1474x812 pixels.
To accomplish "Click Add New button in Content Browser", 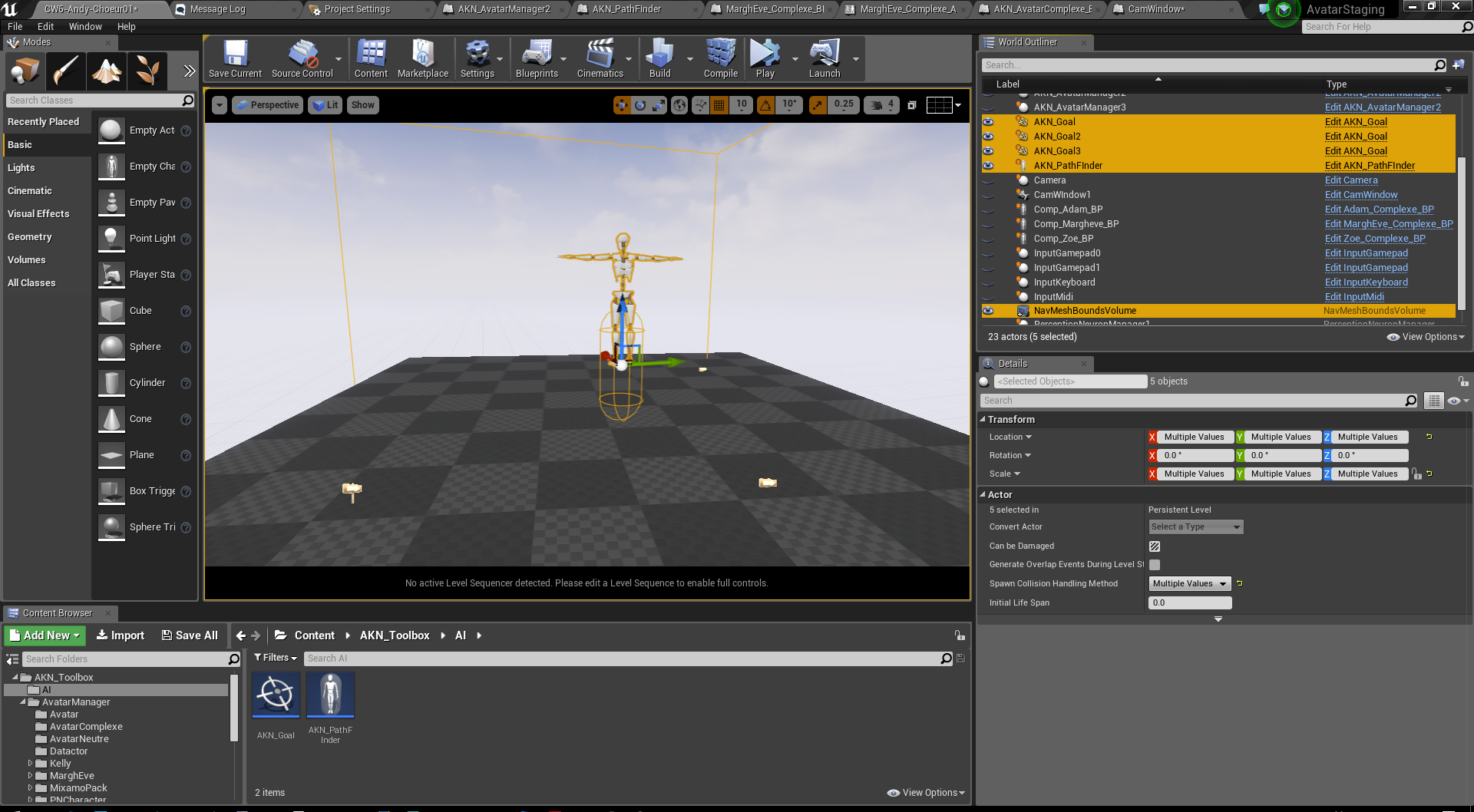I will point(45,635).
